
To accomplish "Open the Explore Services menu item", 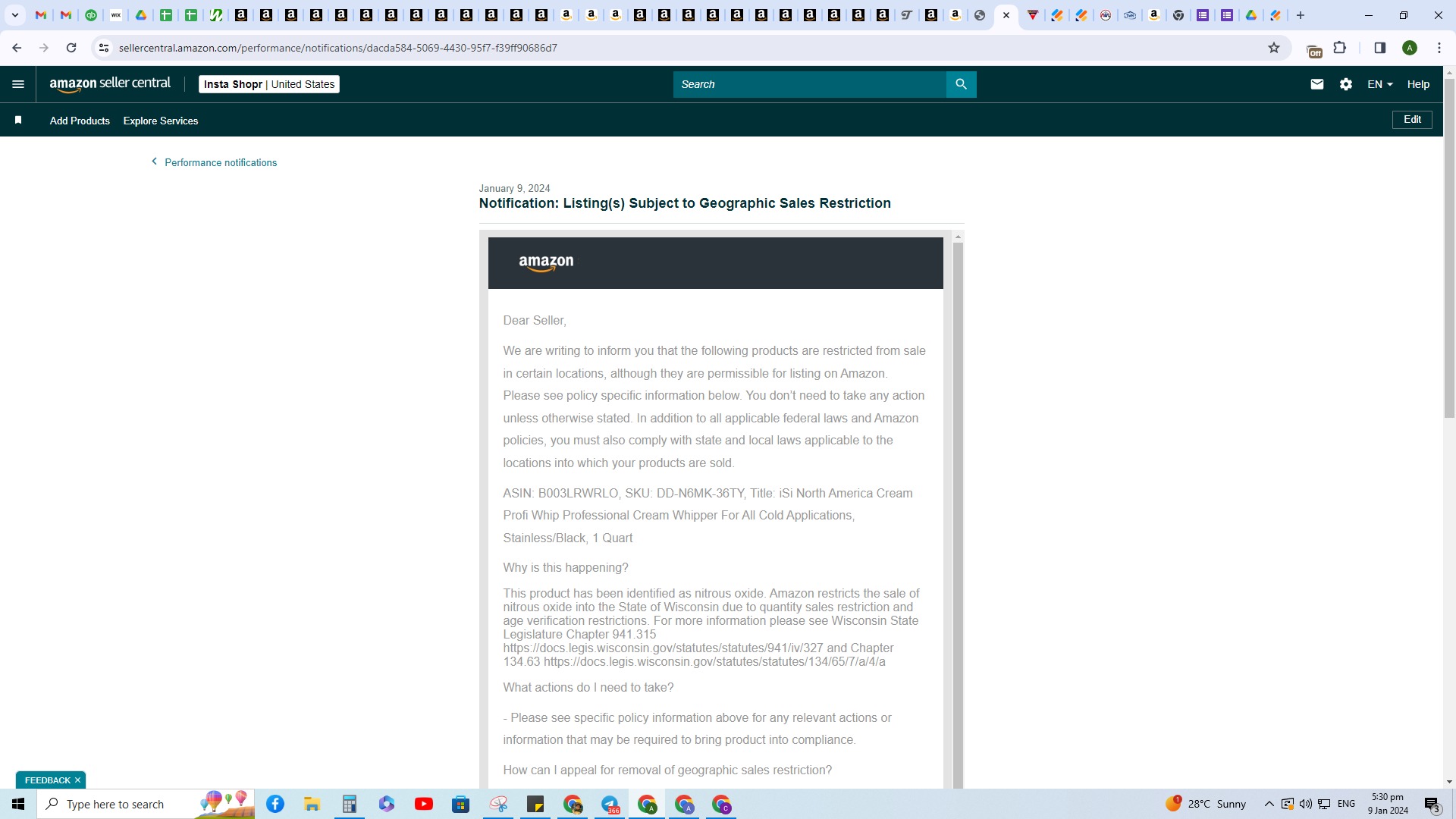I will coord(161,121).
